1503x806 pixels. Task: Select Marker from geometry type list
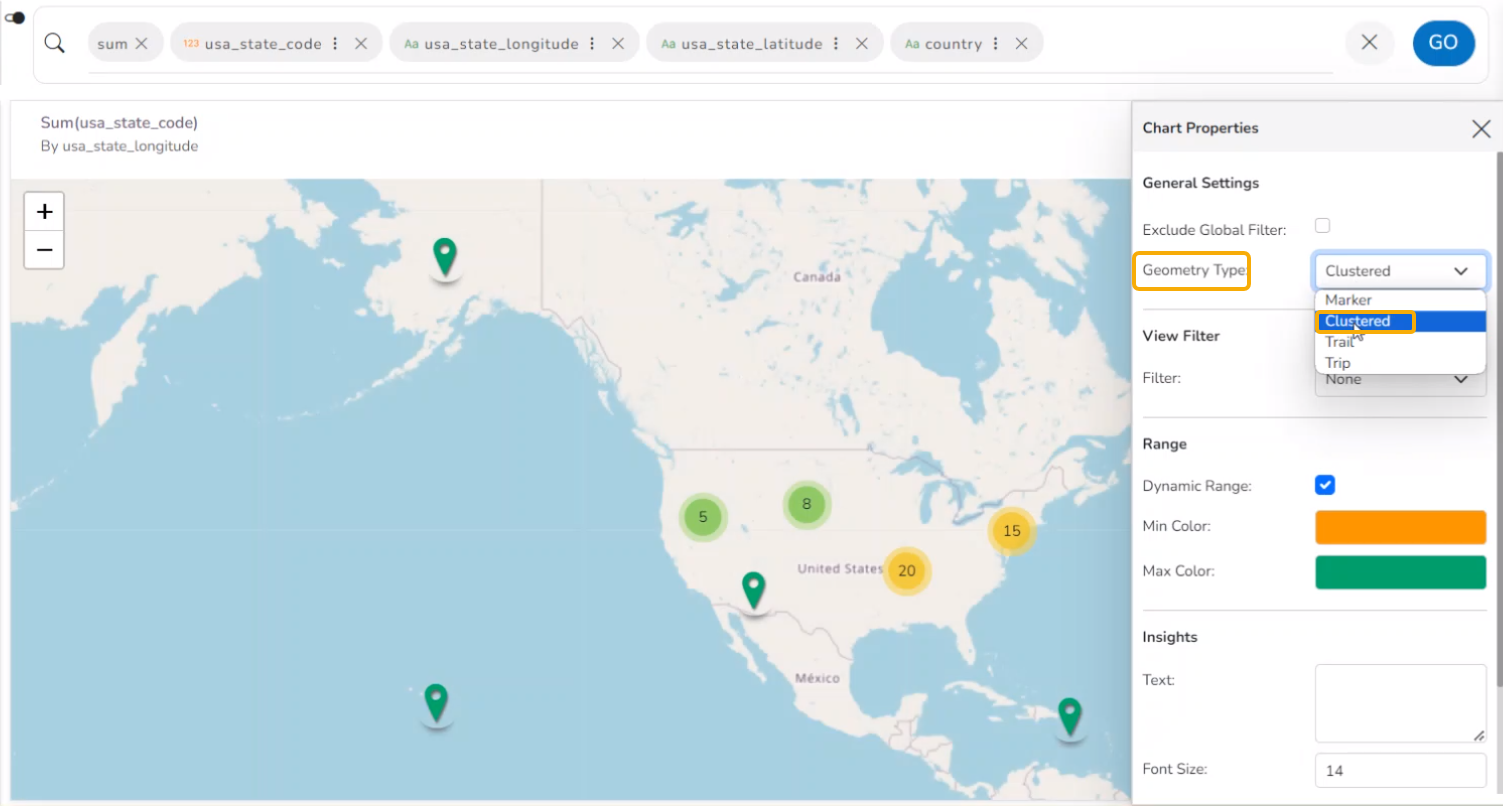(x=1348, y=300)
